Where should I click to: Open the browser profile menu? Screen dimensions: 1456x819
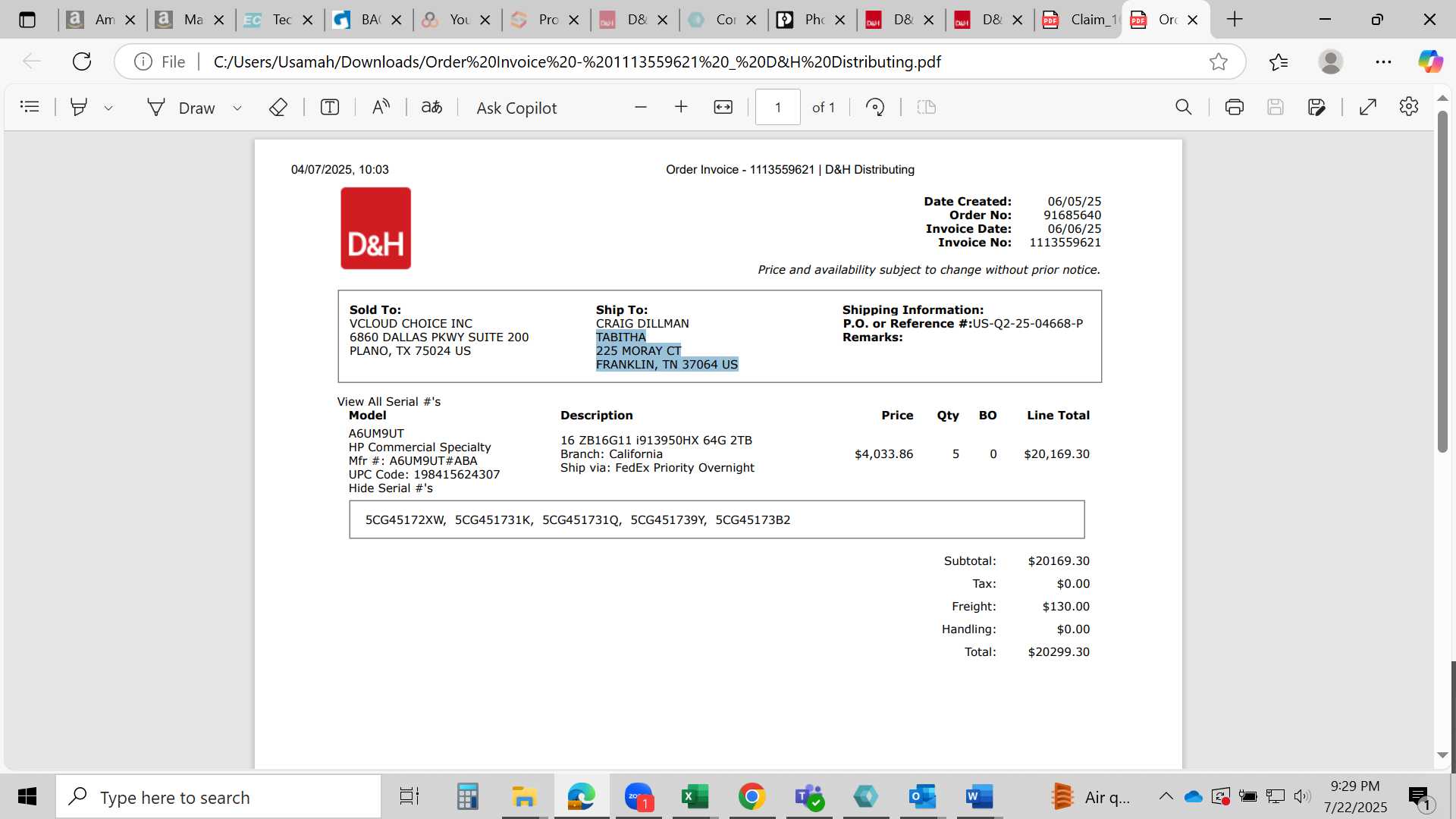click(1331, 61)
